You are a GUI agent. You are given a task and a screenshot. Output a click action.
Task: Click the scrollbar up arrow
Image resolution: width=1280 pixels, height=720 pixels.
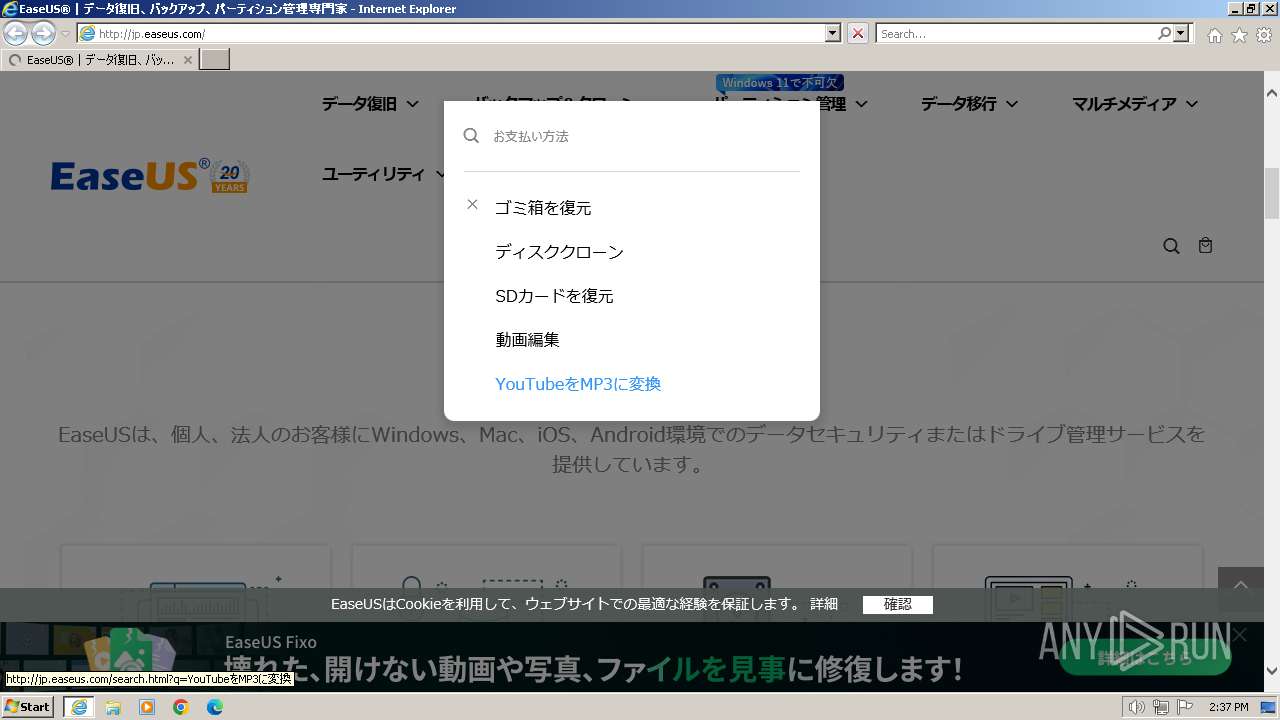pos(1271,92)
